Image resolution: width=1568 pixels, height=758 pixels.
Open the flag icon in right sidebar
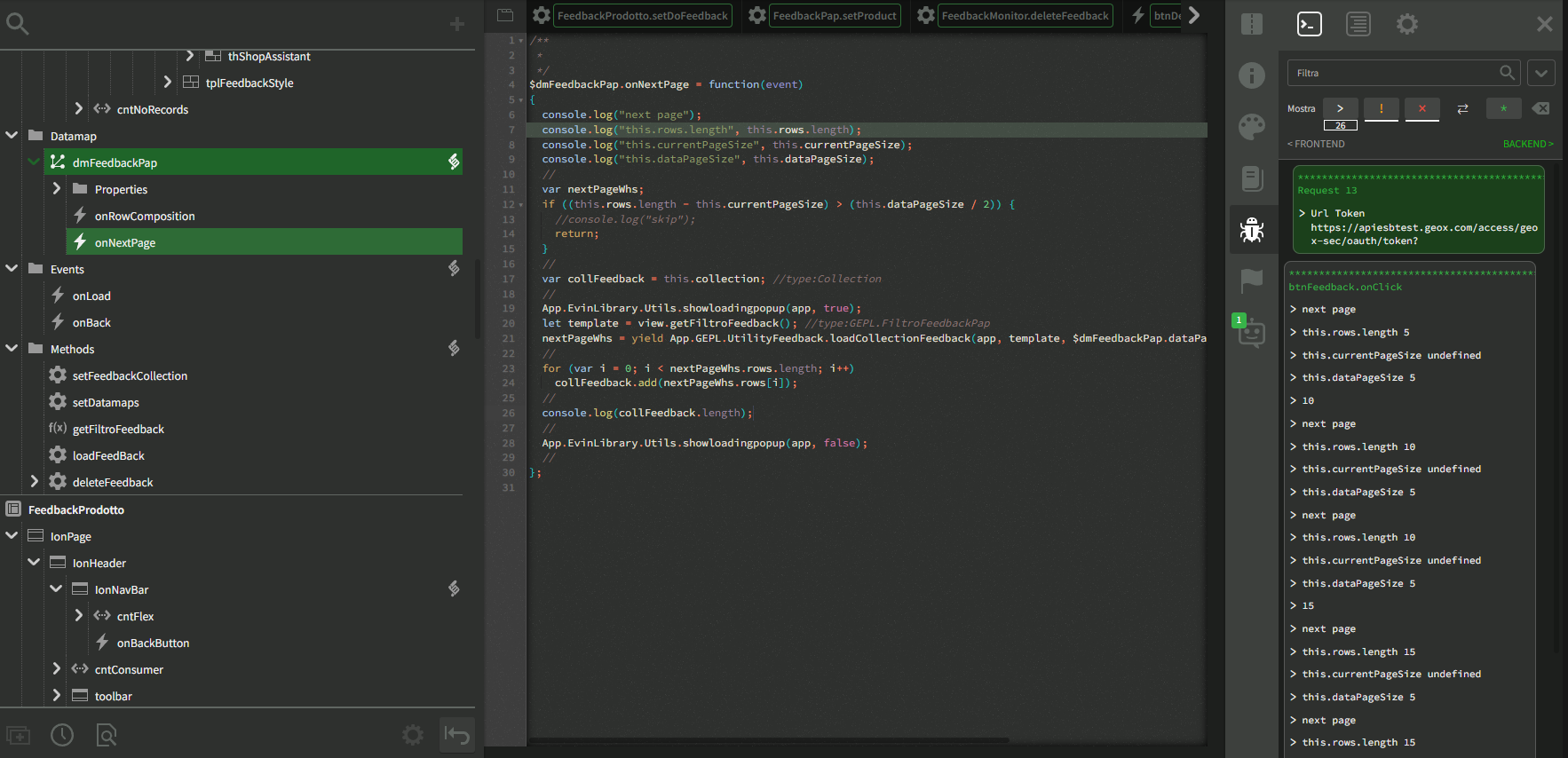1252,280
